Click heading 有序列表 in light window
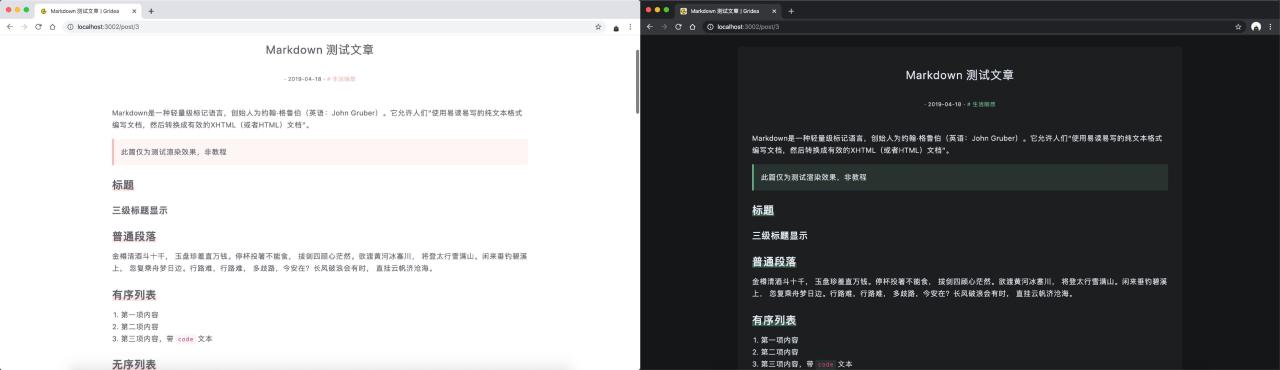This screenshot has height=370, width=1280. tap(134, 295)
